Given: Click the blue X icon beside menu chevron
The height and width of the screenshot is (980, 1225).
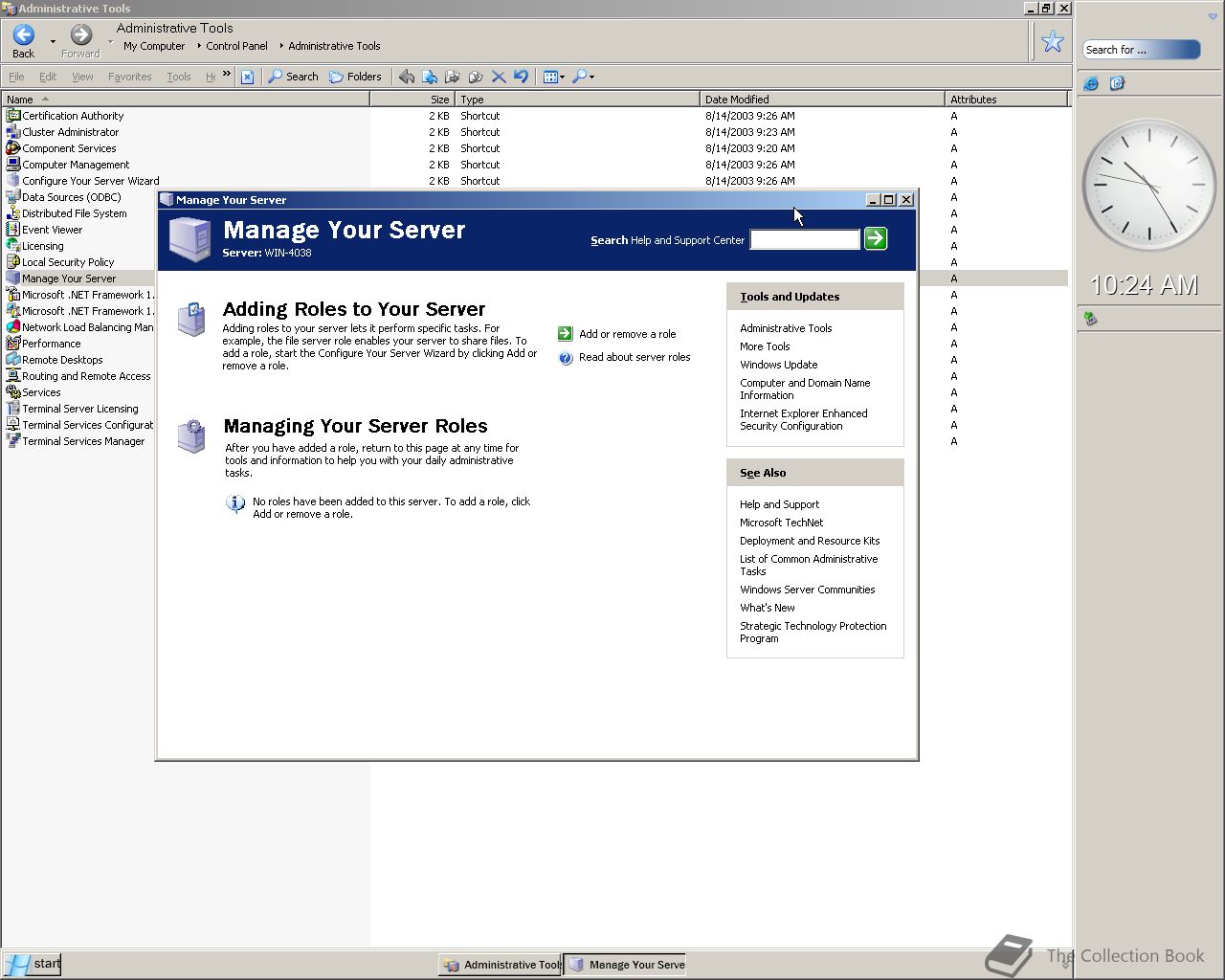Looking at the screenshot, I should [247, 77].
